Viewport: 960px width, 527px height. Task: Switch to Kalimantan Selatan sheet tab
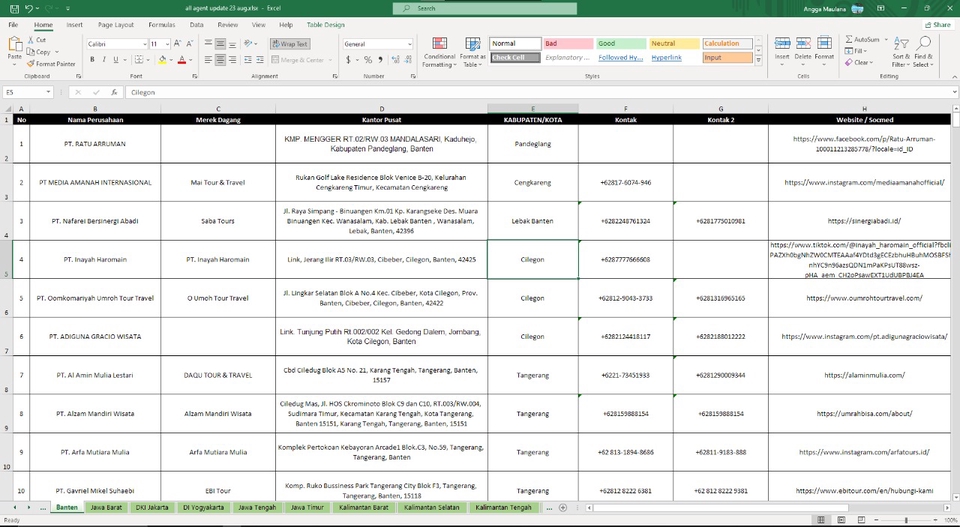point(432,507)
